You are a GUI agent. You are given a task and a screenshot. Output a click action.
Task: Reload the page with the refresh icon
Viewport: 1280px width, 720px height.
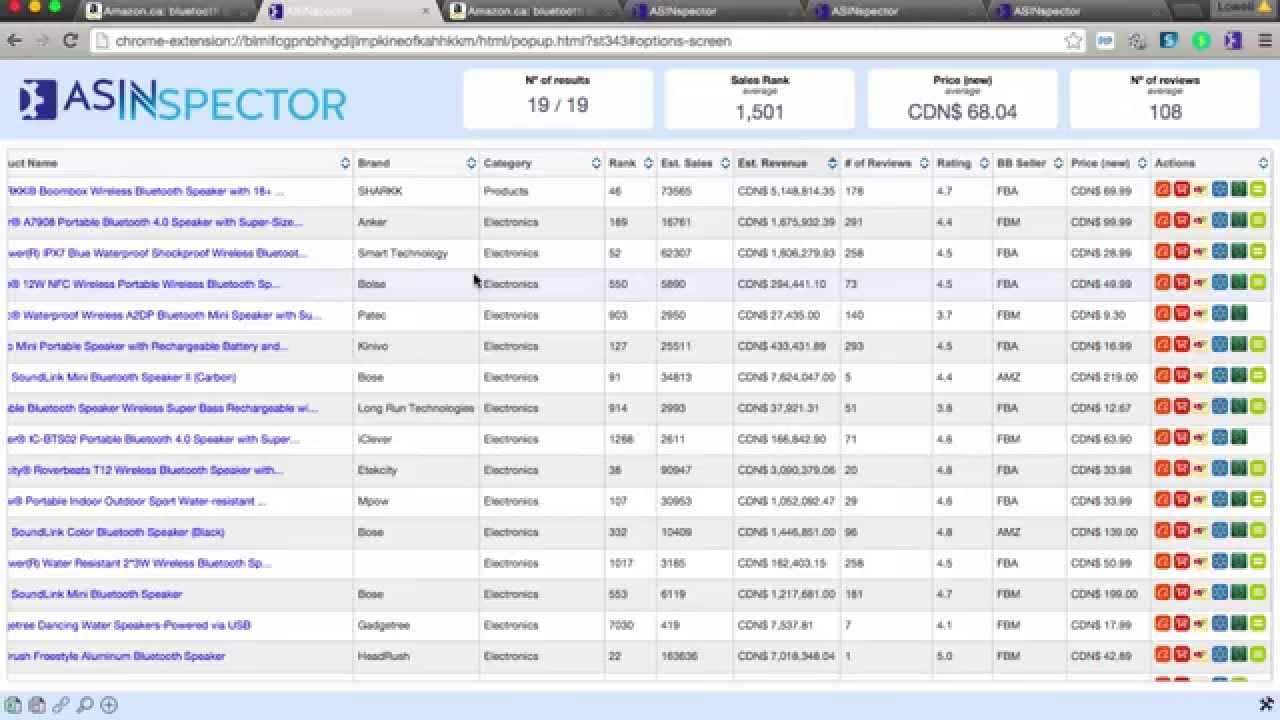pyautogui.click(x=70, y=41)
